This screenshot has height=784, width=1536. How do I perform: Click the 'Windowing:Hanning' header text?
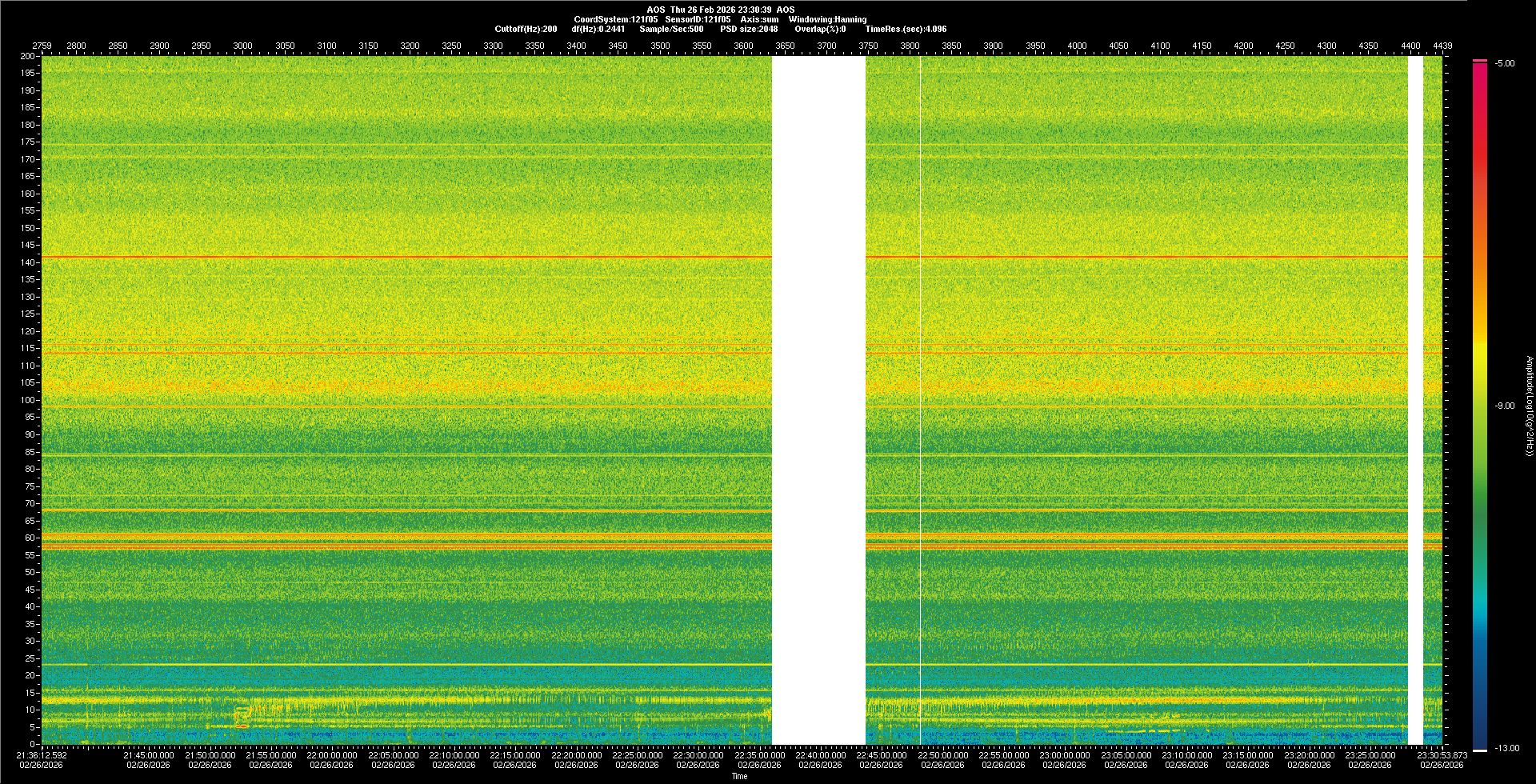827,19
